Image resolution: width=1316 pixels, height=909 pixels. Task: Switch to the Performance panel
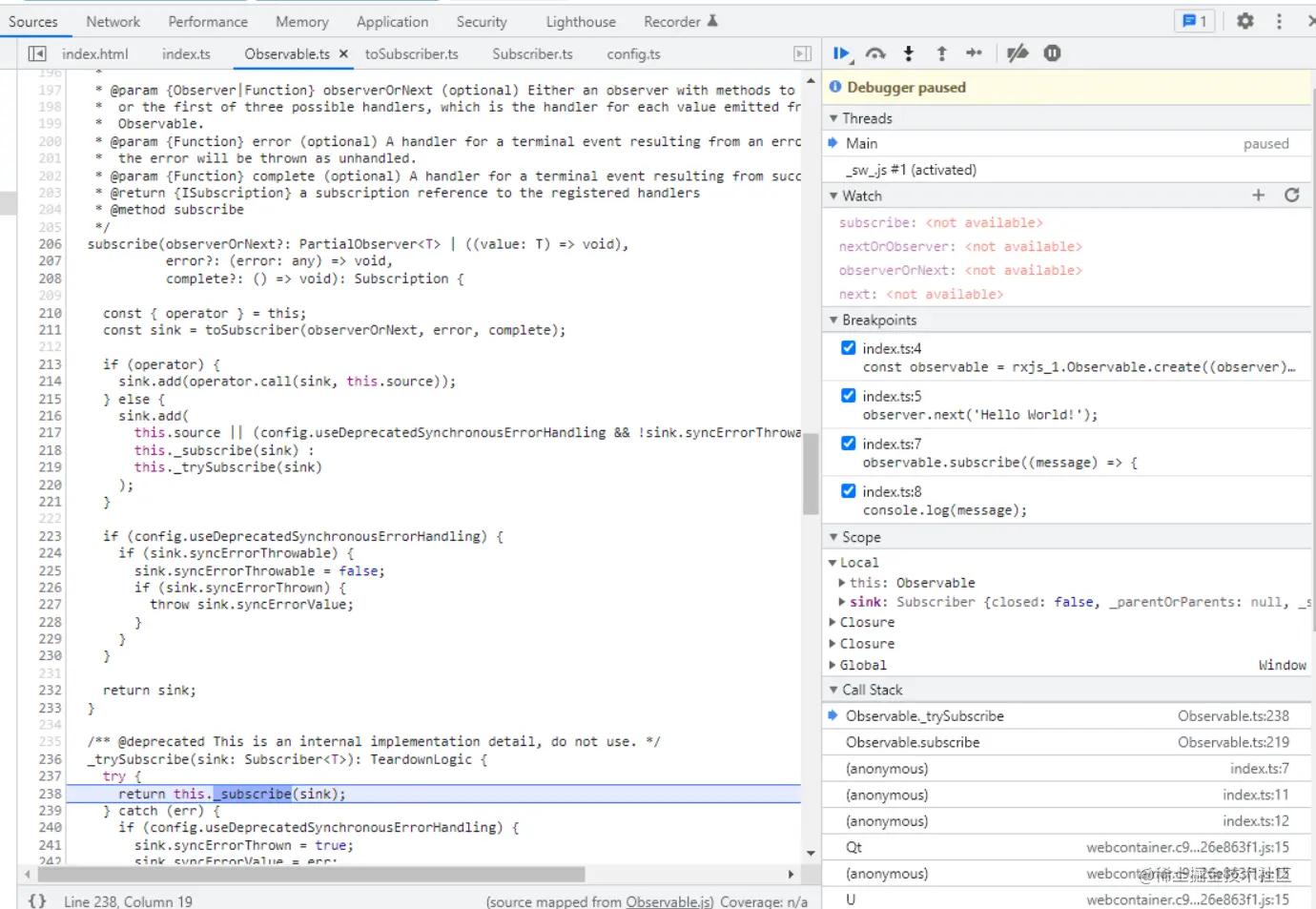point(208,21)
